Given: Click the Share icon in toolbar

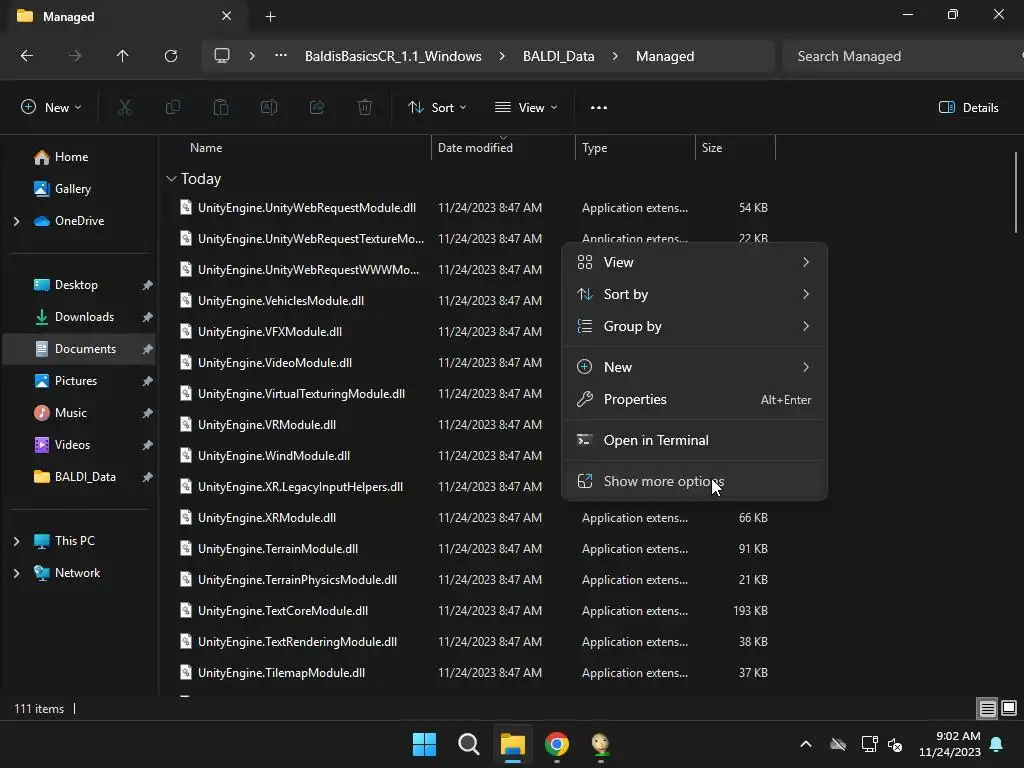Looking at the screenshot, I should click(317, 108).
